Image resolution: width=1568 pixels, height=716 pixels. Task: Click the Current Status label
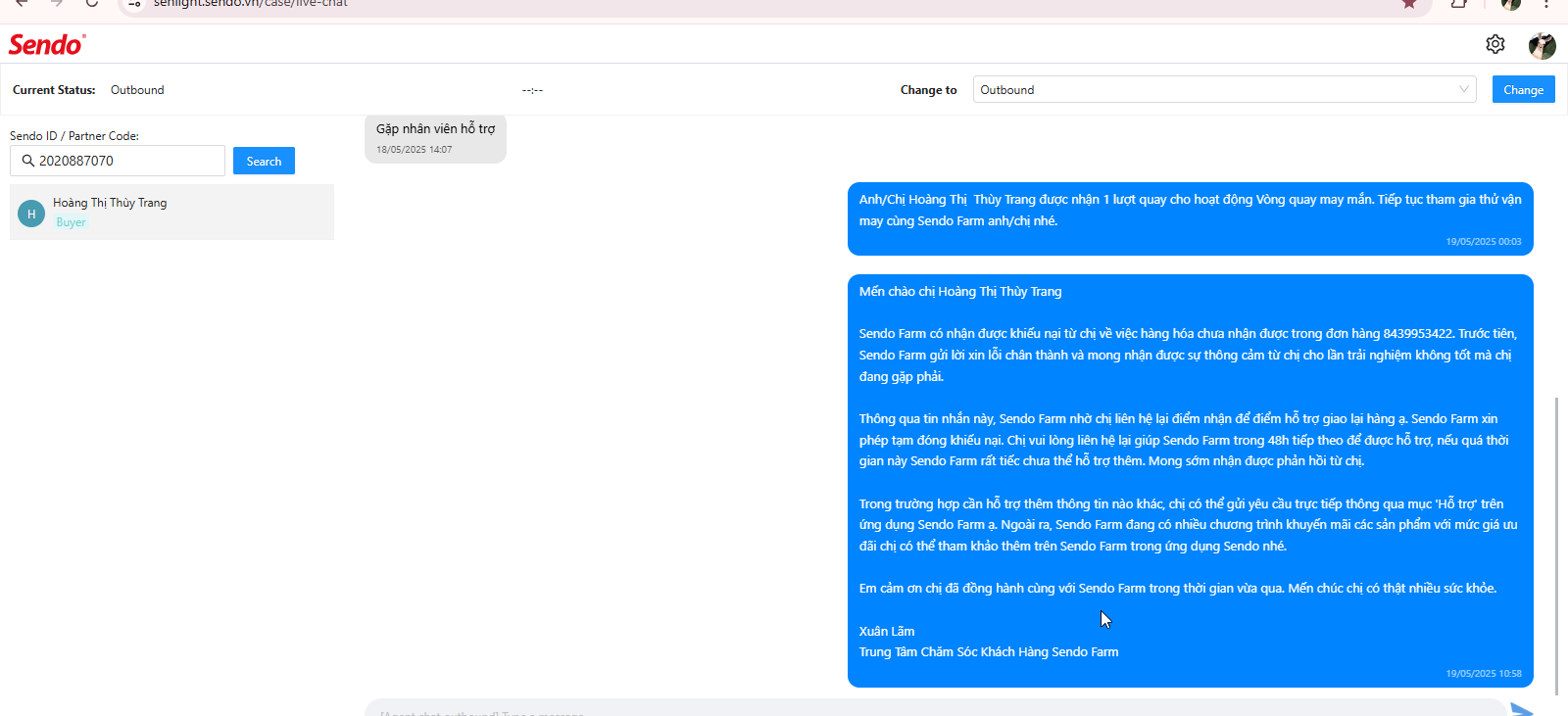54,90
